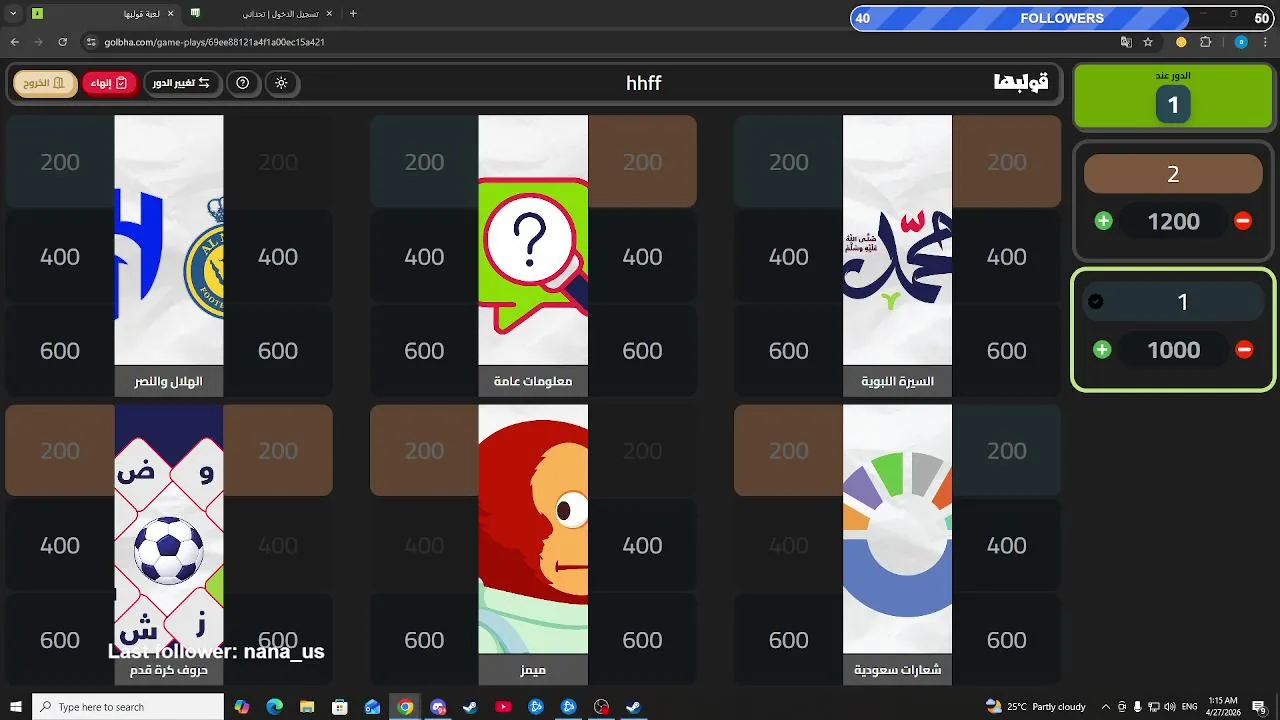Switch to the لعبة قولبها browser tab
1280x720 pixels.
pyautogui.click(x=103, y=14)
